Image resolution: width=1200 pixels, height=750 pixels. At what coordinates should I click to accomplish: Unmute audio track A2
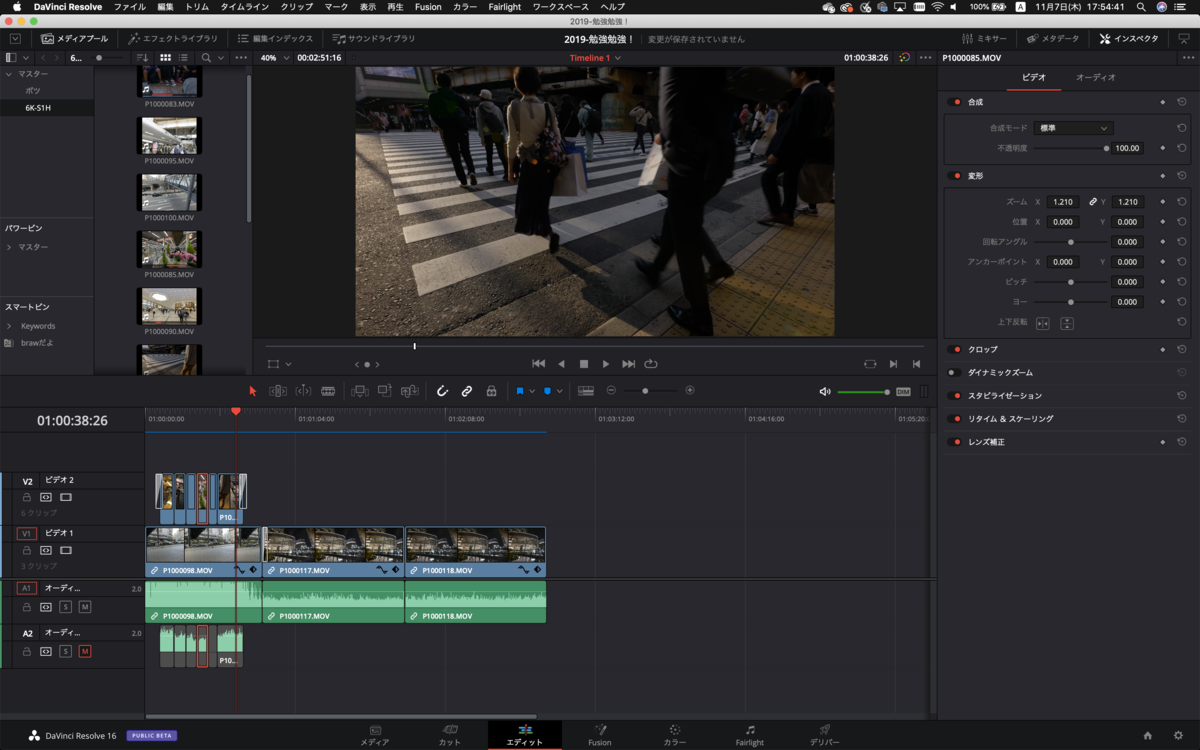[x=85, y=652]
